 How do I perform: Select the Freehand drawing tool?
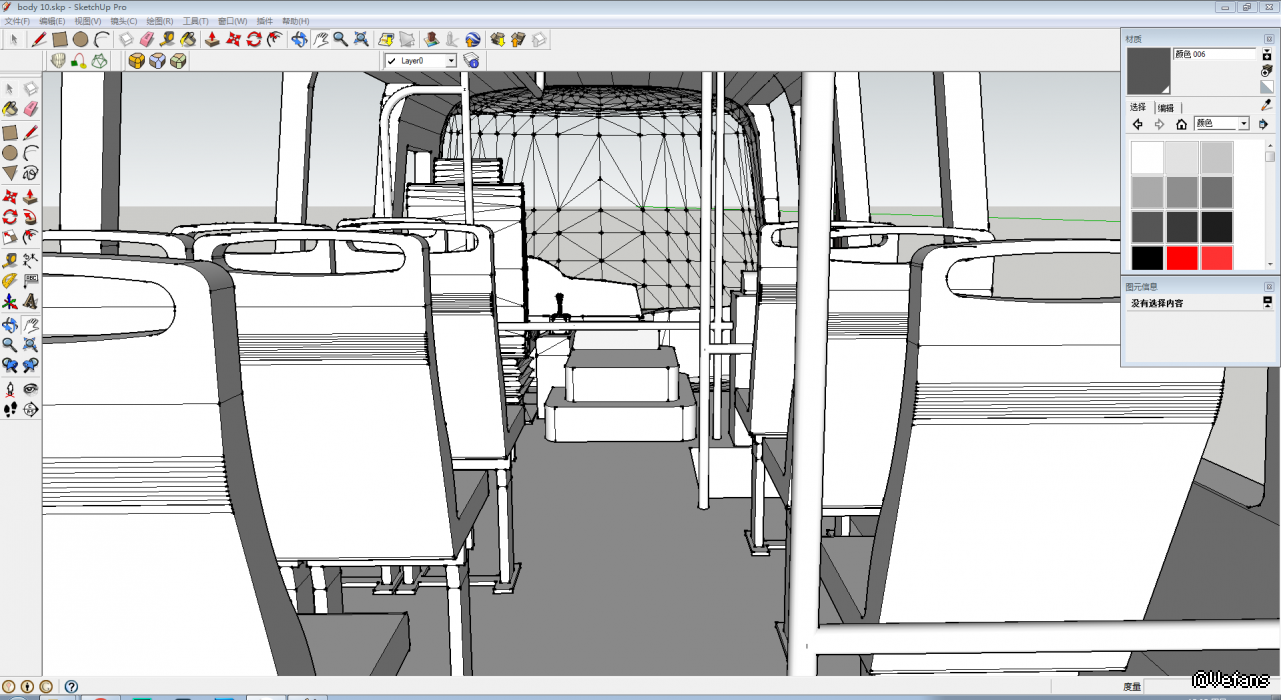pos(31,174)
